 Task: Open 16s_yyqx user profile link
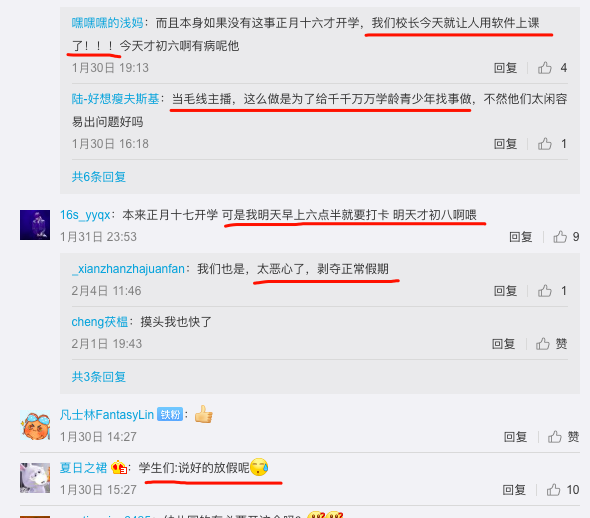(x=85, y=215)
